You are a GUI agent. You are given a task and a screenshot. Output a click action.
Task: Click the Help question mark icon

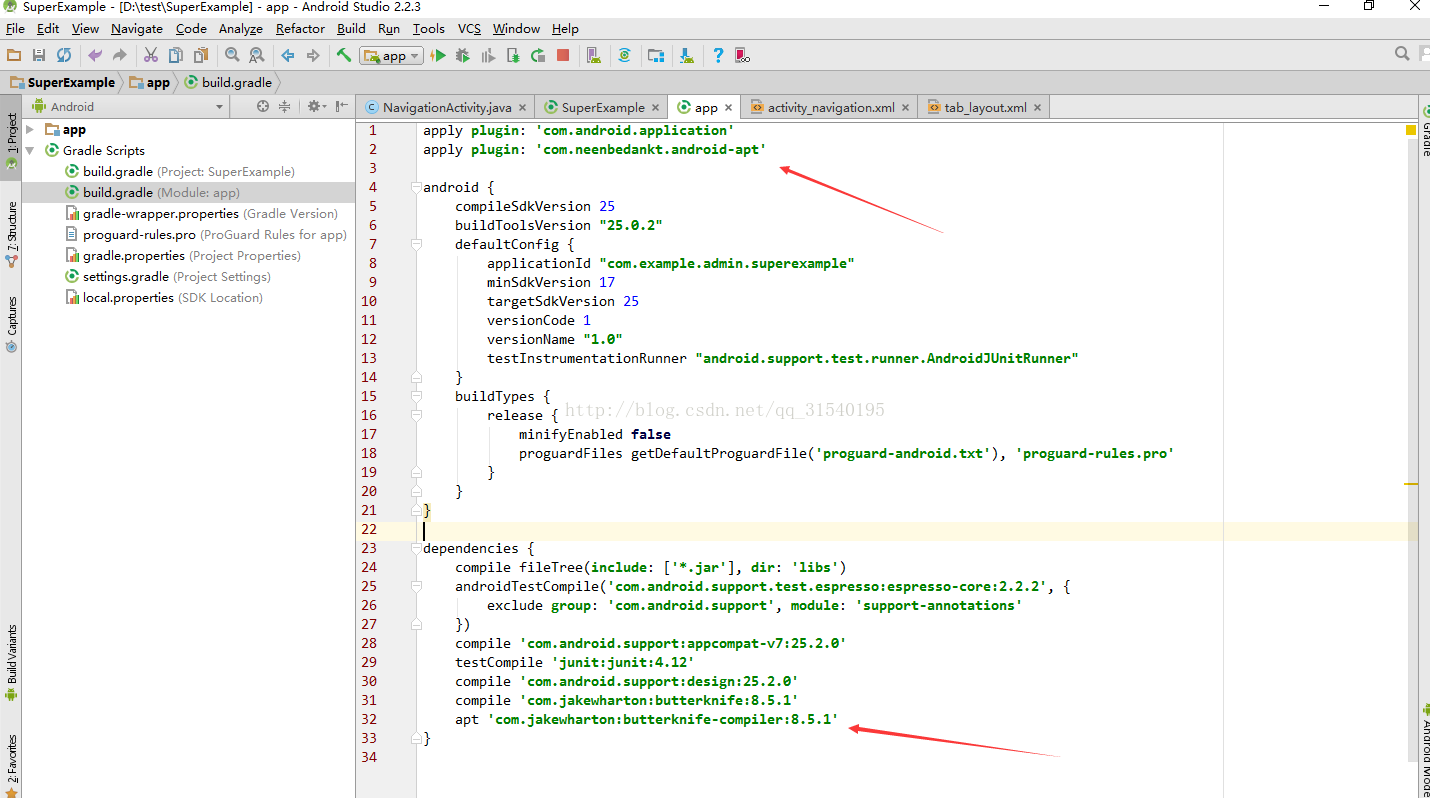[718, 56]
